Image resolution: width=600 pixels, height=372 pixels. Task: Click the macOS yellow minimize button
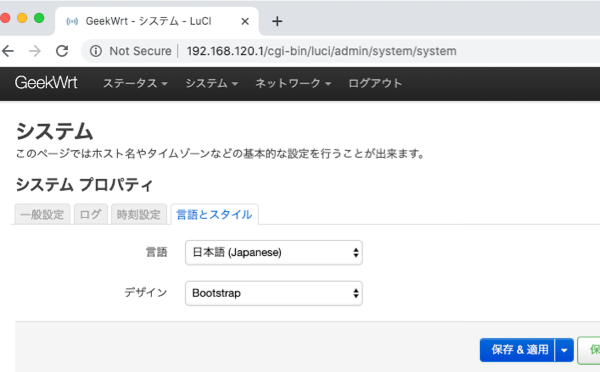pyautogui.click(x=22, y=18)
